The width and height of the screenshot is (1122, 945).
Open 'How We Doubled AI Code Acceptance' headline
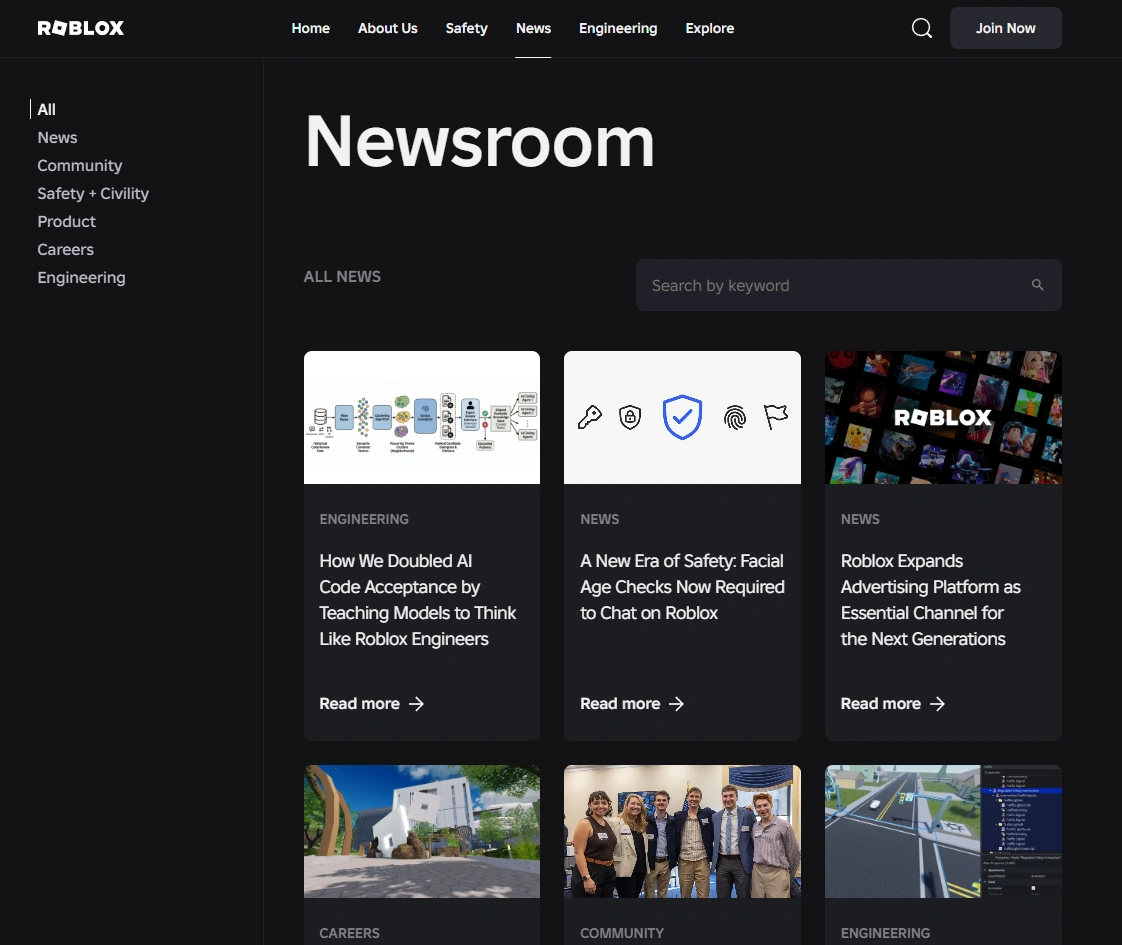coord(417,599)
